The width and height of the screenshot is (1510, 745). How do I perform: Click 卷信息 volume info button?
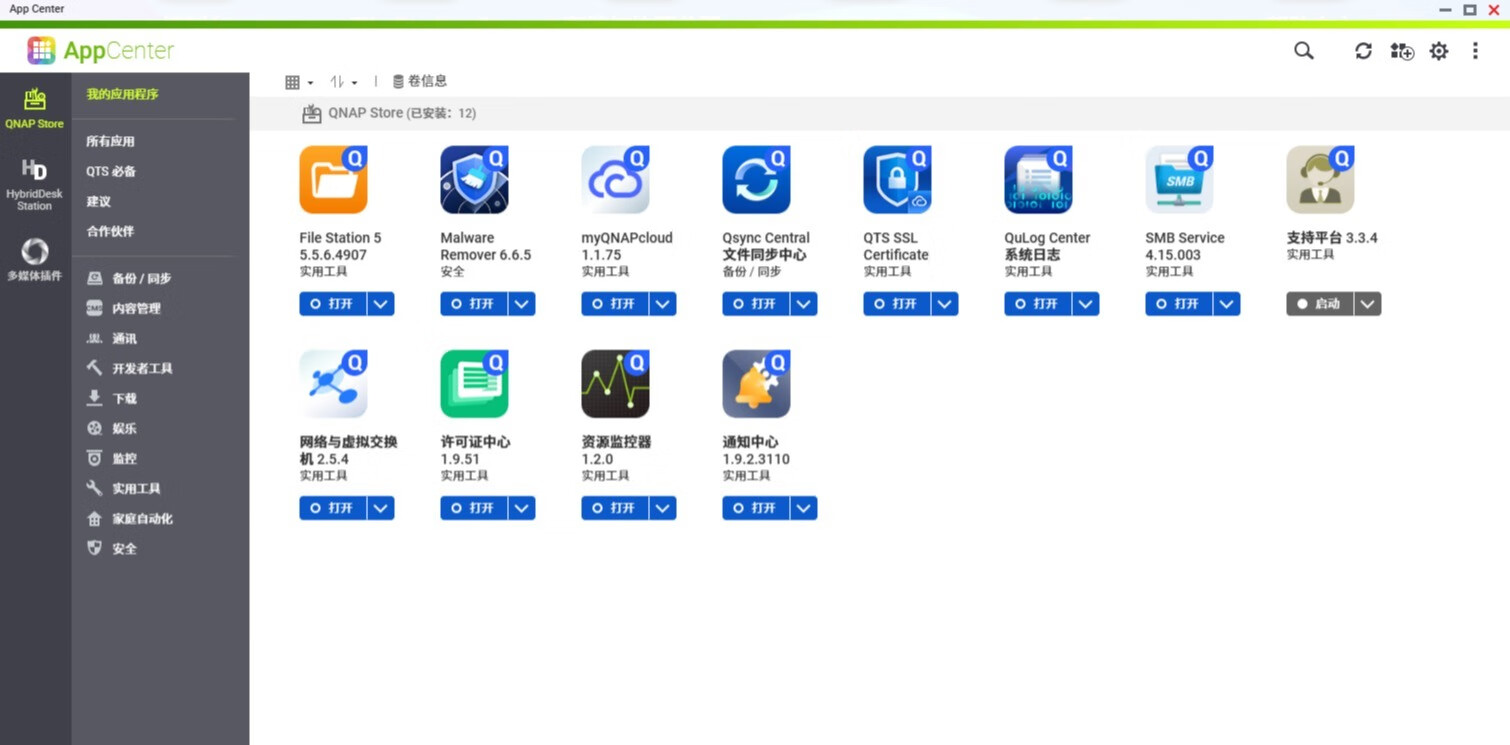tap(419, 81)
